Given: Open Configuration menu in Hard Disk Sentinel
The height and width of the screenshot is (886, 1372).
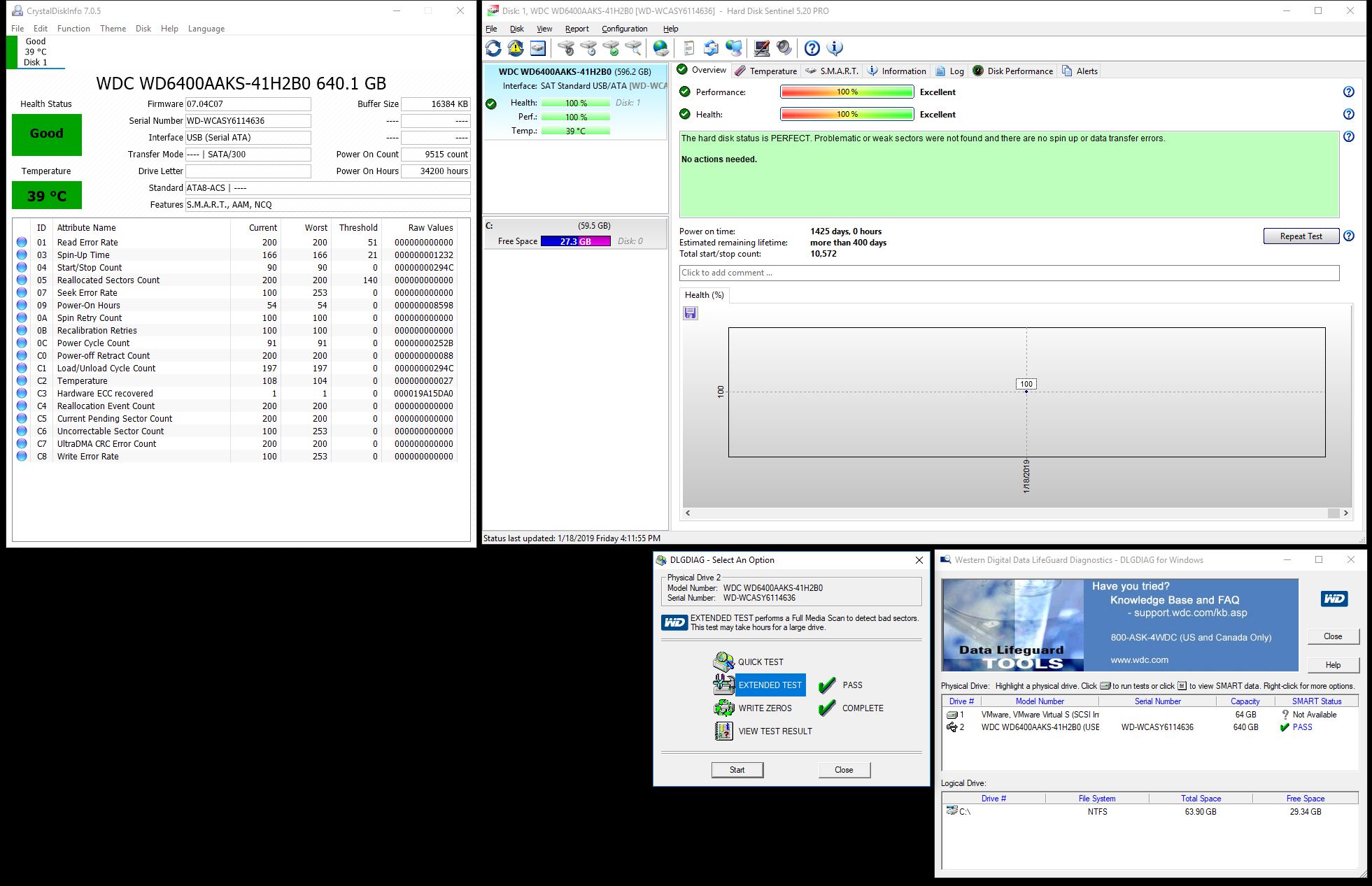Looking at the screenshot, I should (x=624, y=29).
